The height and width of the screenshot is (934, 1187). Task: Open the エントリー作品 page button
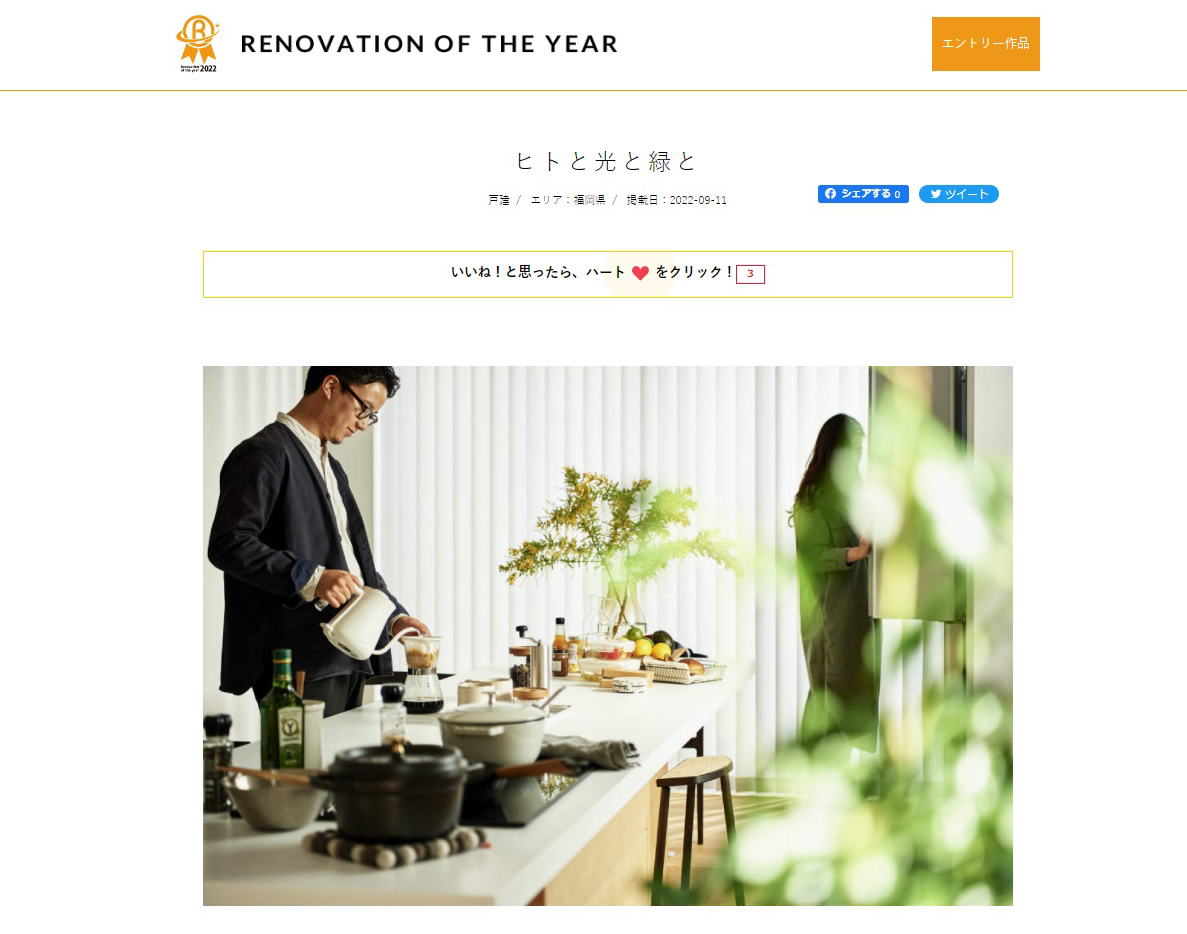986,44
